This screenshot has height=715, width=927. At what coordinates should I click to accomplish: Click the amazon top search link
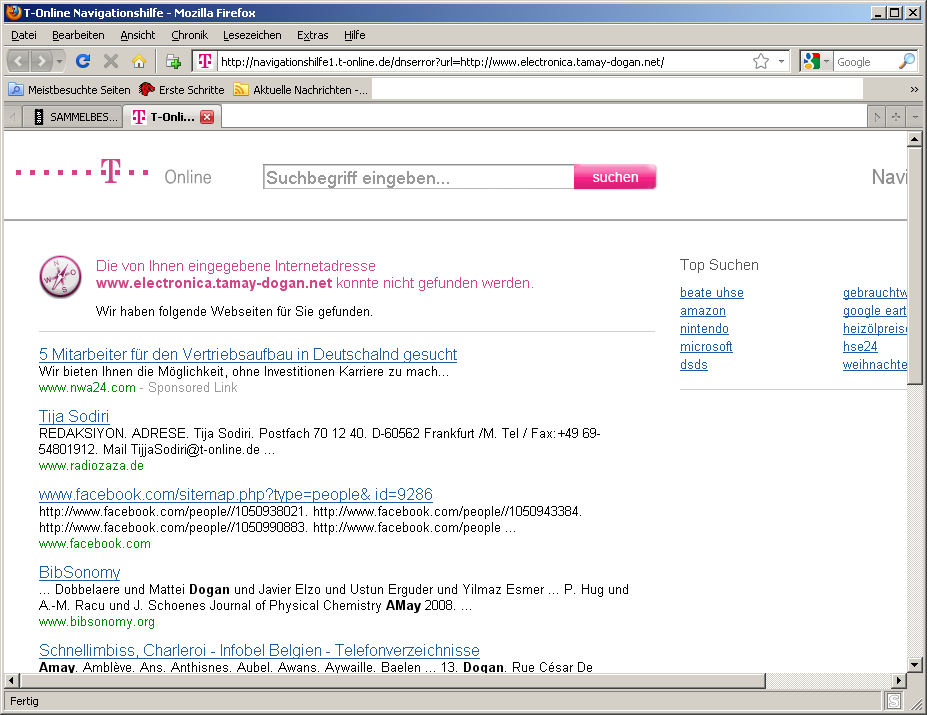click(703, 310)
